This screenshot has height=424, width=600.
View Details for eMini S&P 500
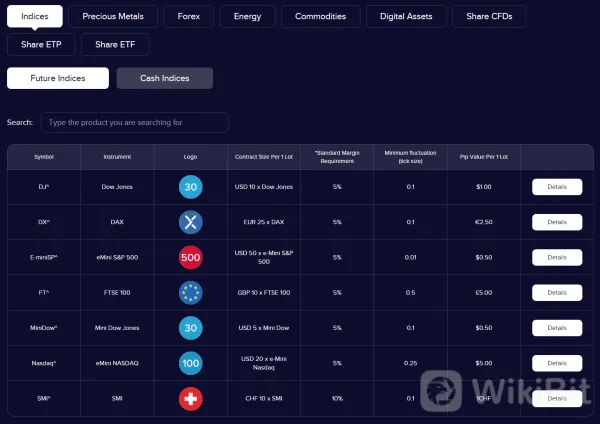click(x=557, y=257)
